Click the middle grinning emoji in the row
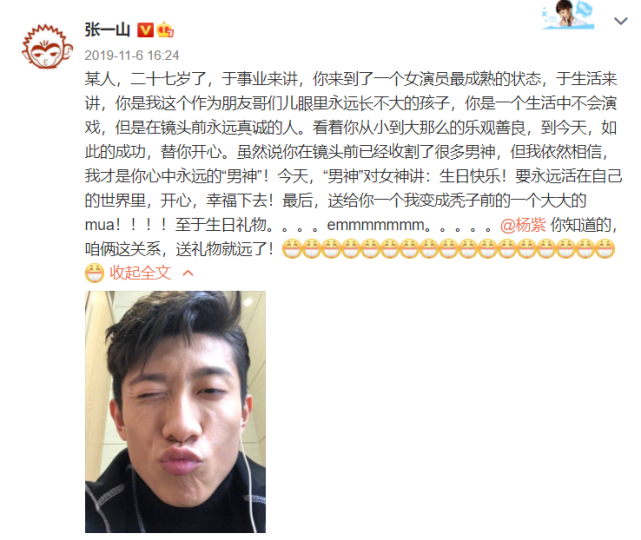Image resolution: width=641 pixels, height=540 pixels. 448,249
